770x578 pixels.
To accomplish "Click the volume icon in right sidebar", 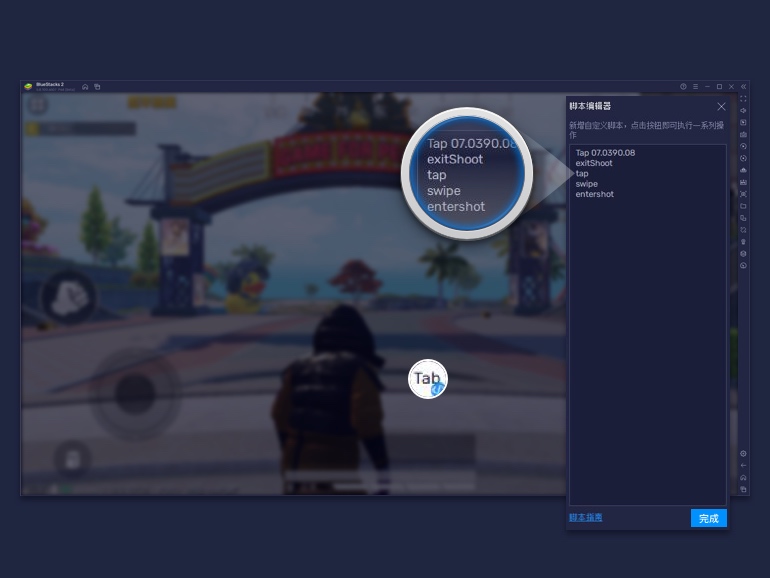I will [743, 110].
